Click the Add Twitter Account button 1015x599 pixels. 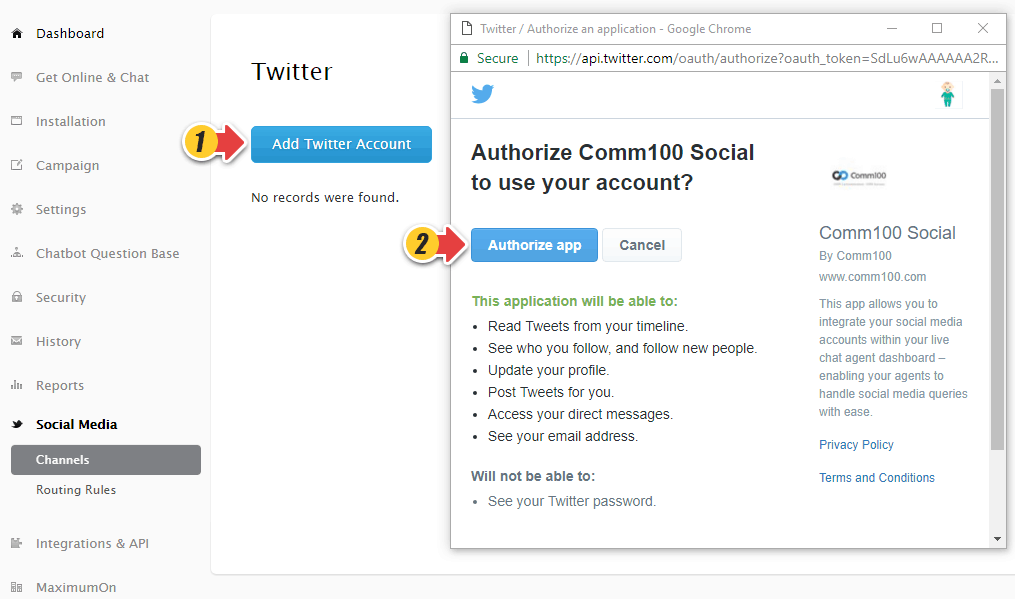(x=341, y=144)
